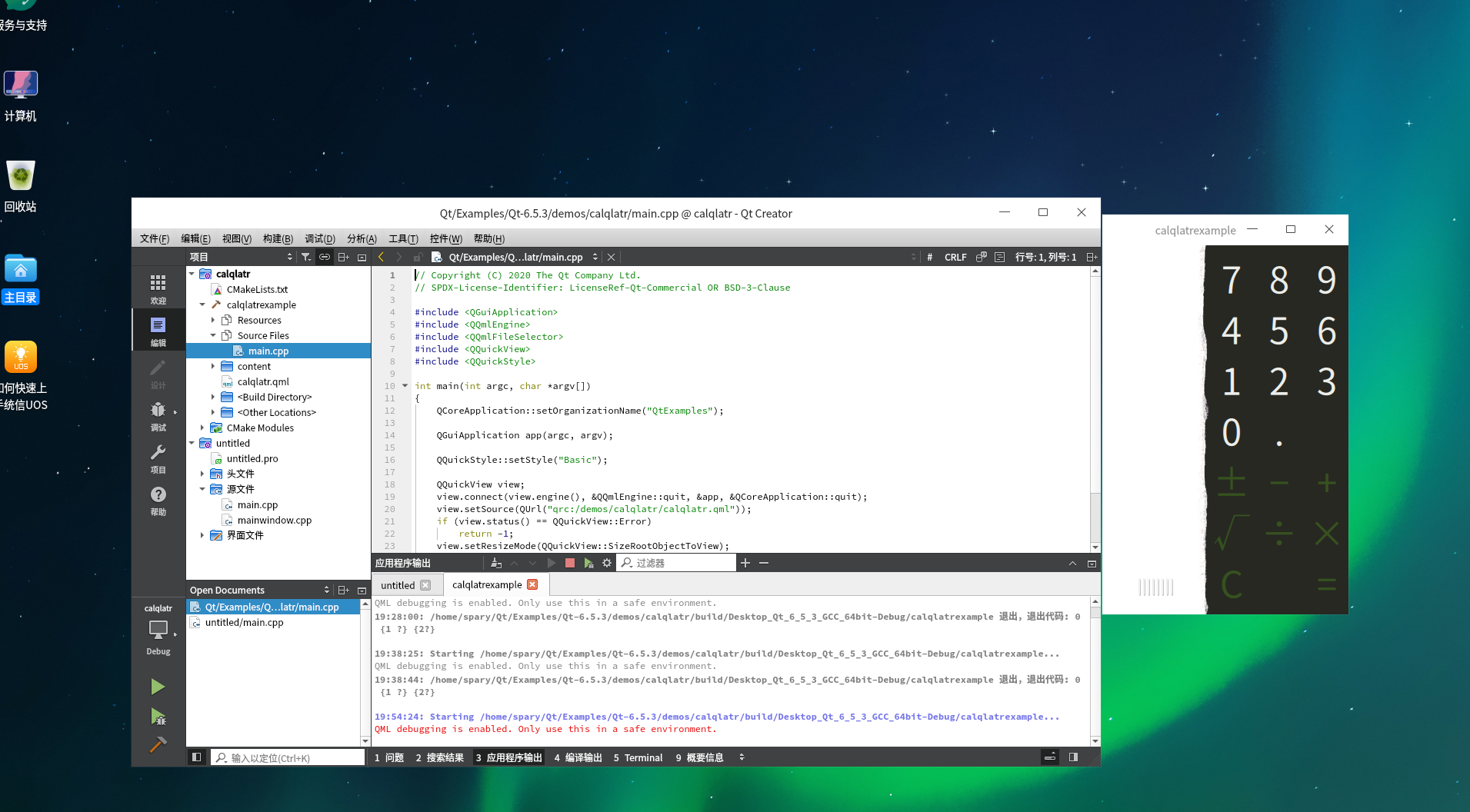Switch to the 编辑 (Edit) mode
Screen dimensions: 1470x812
(158, 331)
